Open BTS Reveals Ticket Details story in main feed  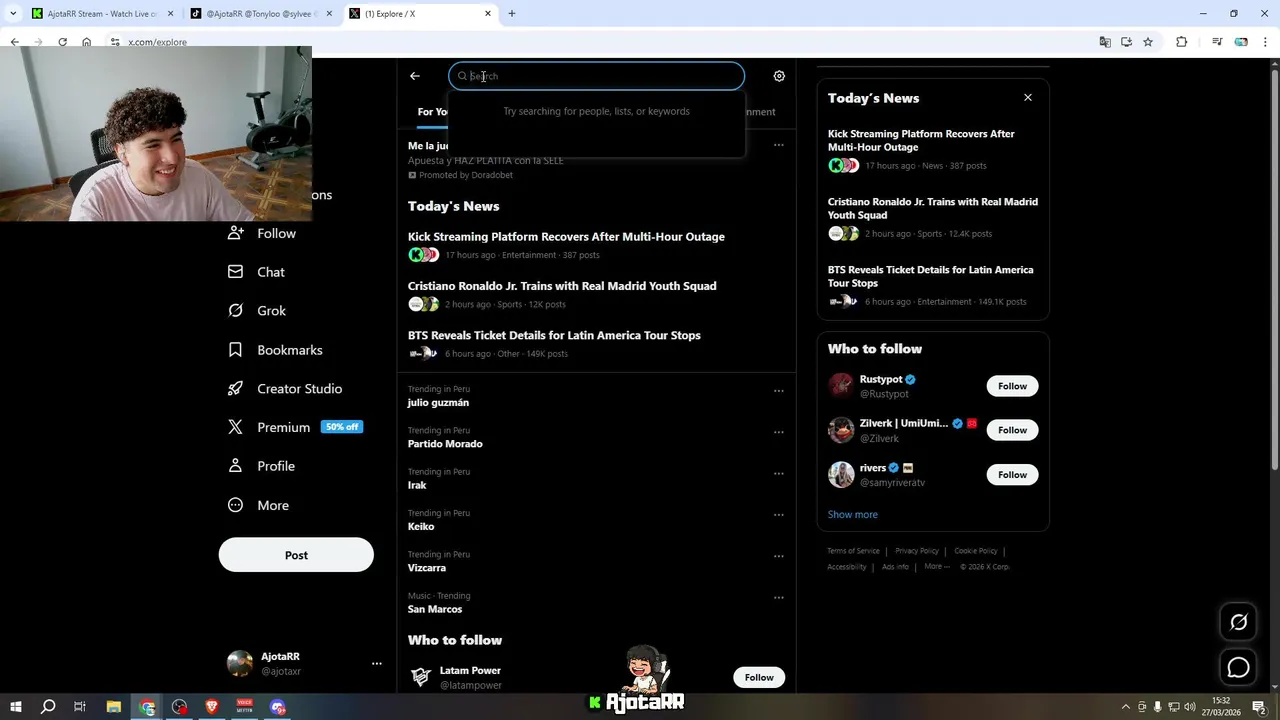point(554,335)
